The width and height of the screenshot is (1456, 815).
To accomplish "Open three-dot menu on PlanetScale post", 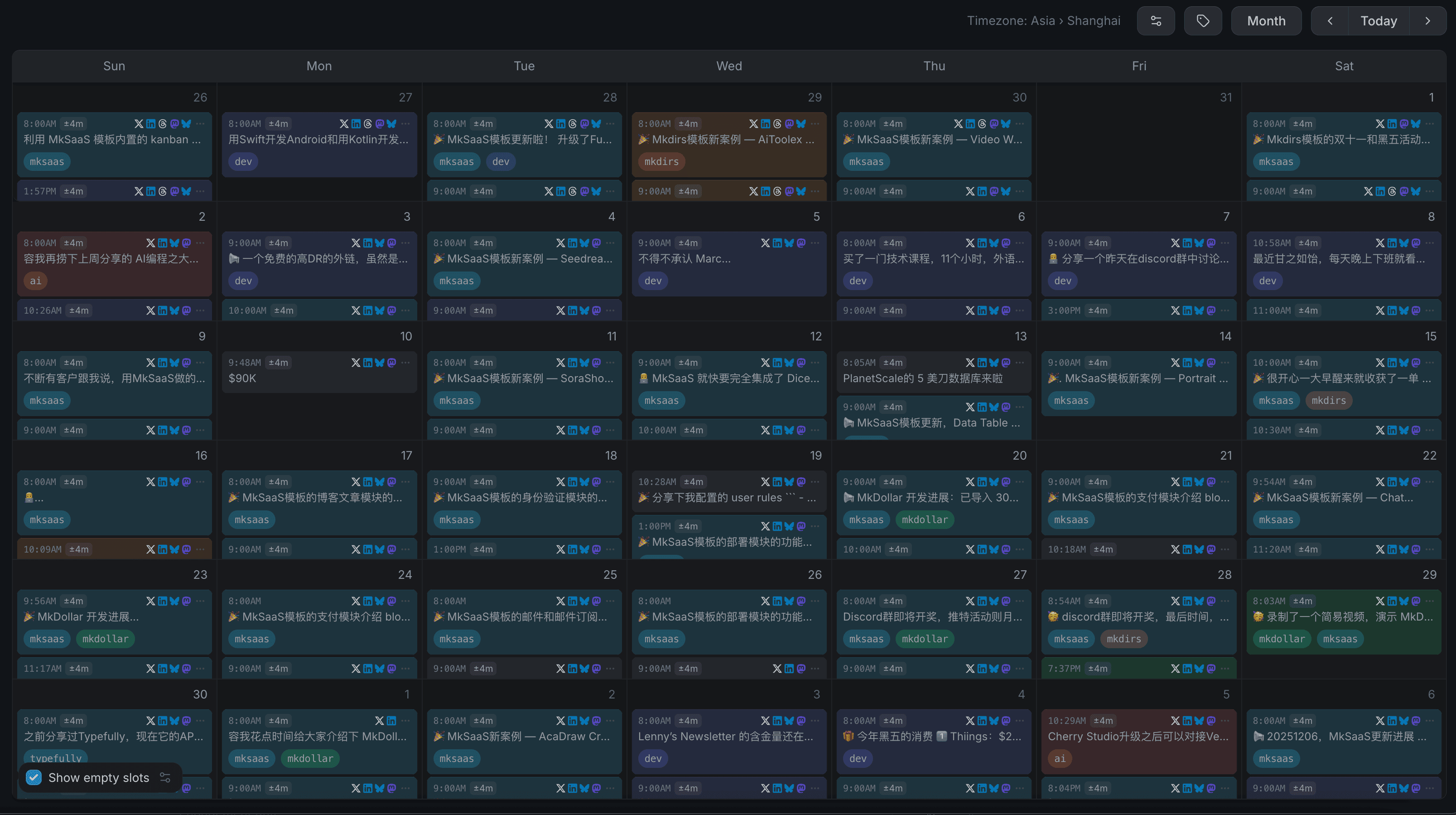I will coord(1020,363).
